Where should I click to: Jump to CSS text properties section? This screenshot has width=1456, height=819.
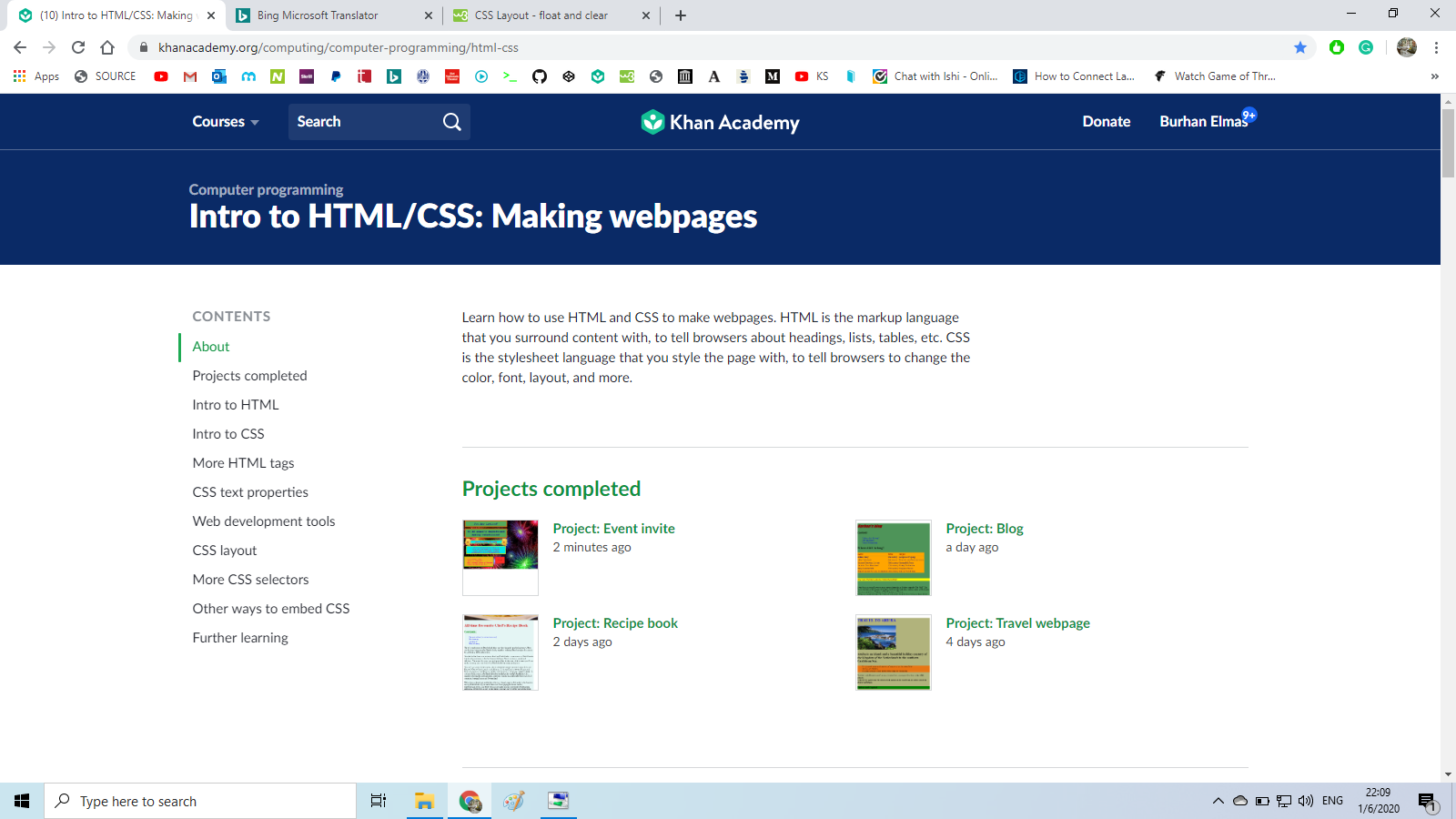click(250, 492)
